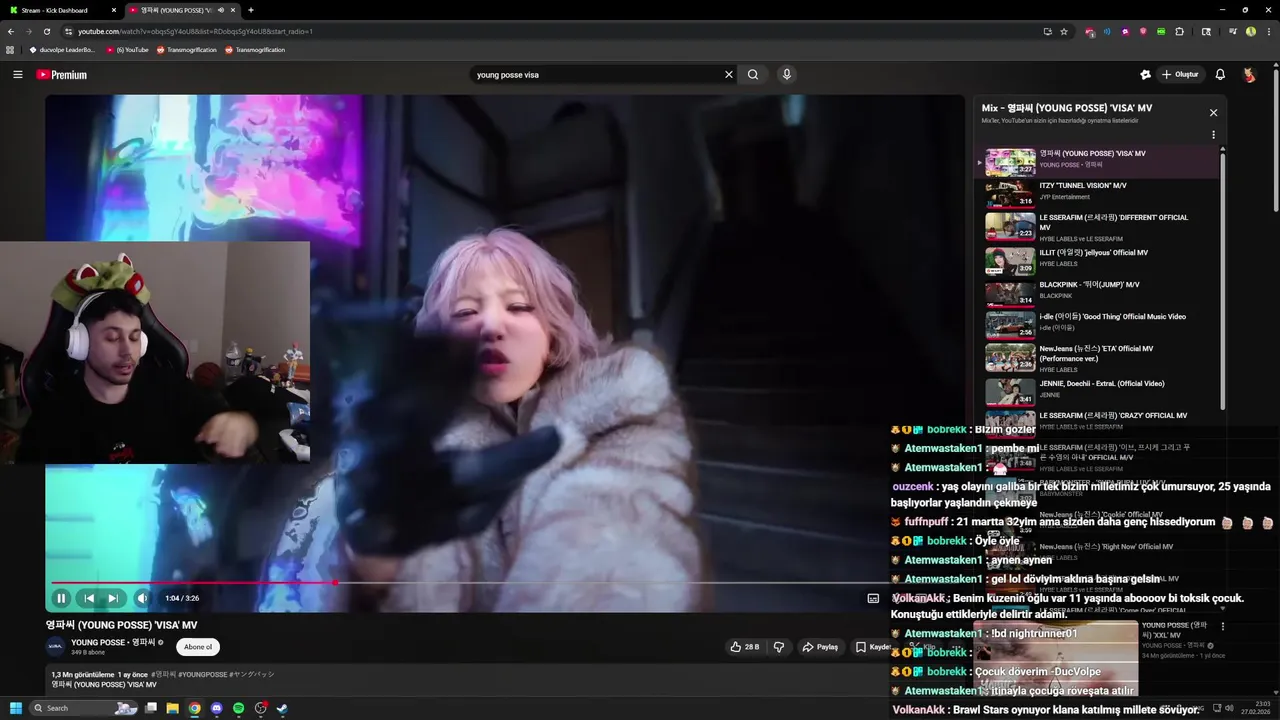Open the account avatar menu

pyautogui.click(x=1249, y=75)
